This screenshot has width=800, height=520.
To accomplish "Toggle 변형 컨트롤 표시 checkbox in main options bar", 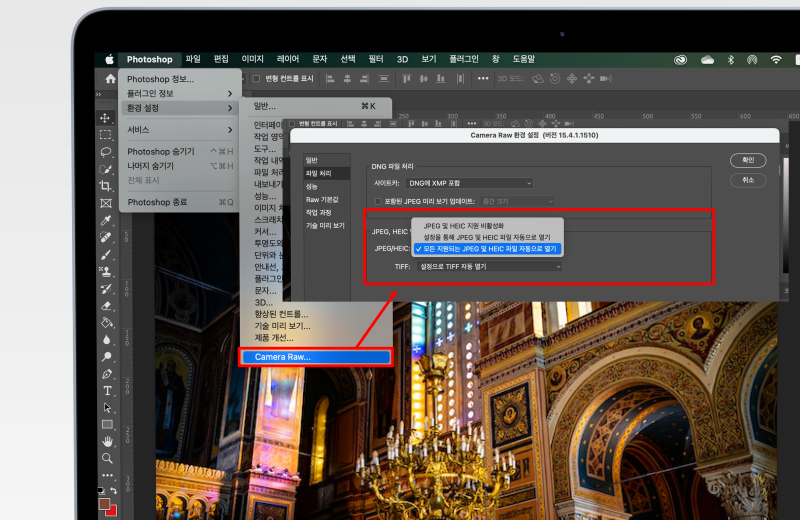I will tap(257, 79).
